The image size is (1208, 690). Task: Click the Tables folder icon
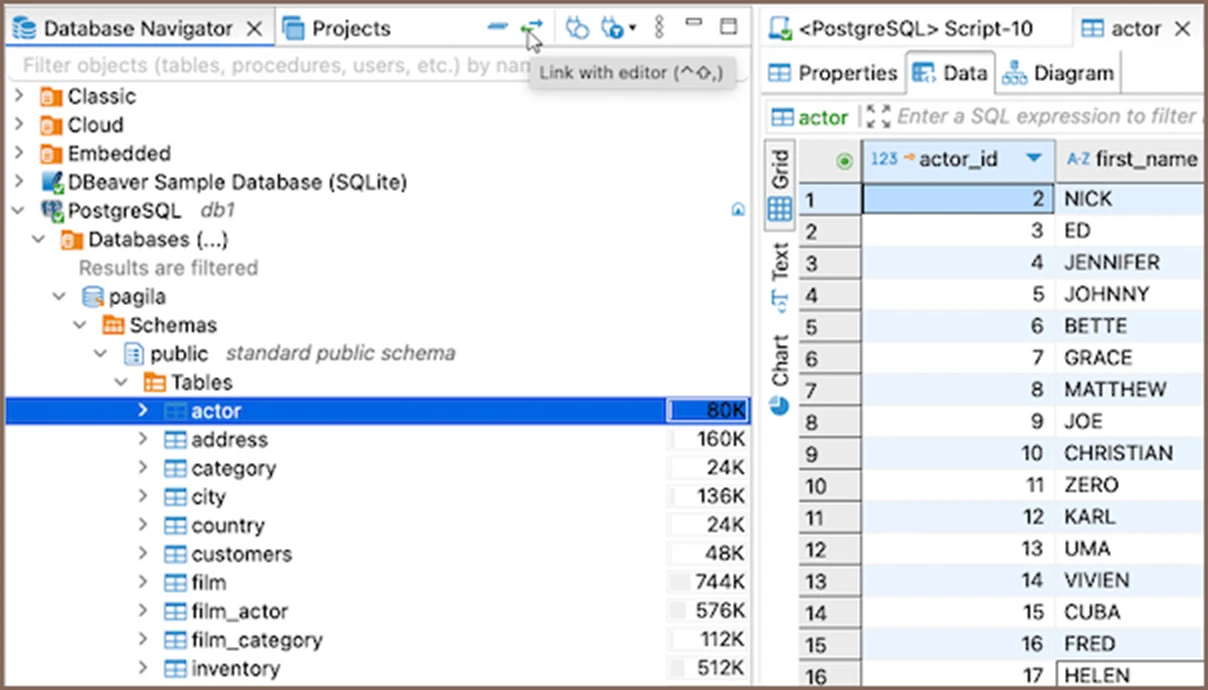coord(155,382)
